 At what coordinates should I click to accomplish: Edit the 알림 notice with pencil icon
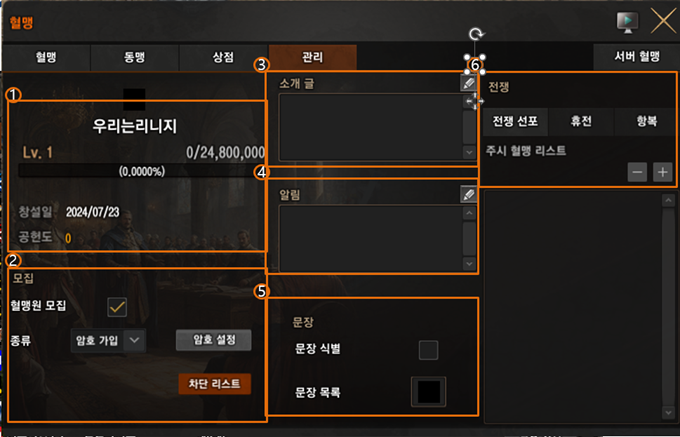tap(468, 195)
